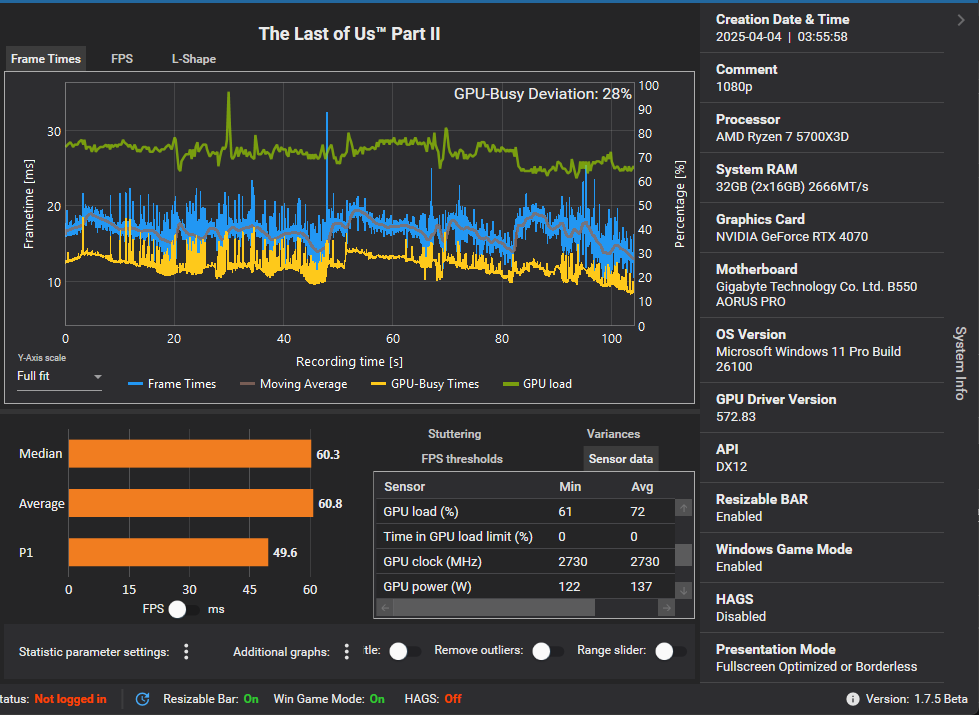Click '32GB (2x16GB) 2666MT/s' RAM value

792,187
